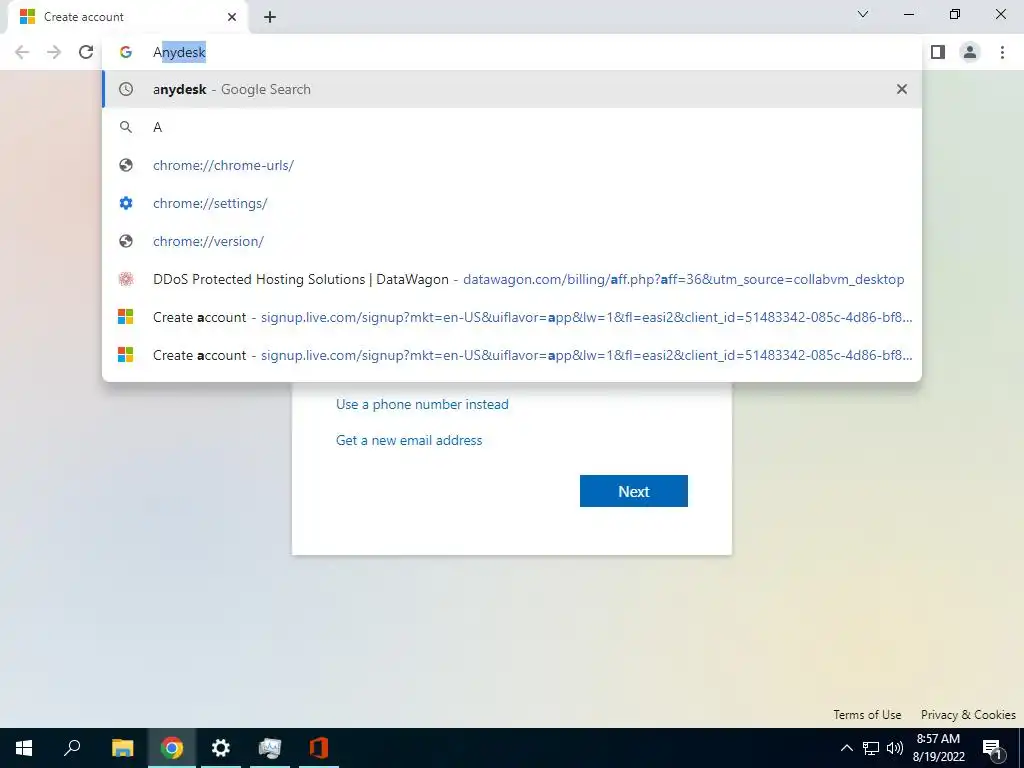Toggle the browser side panel icon
This screenshot has height=768, width=1024.
coord(938,52)
